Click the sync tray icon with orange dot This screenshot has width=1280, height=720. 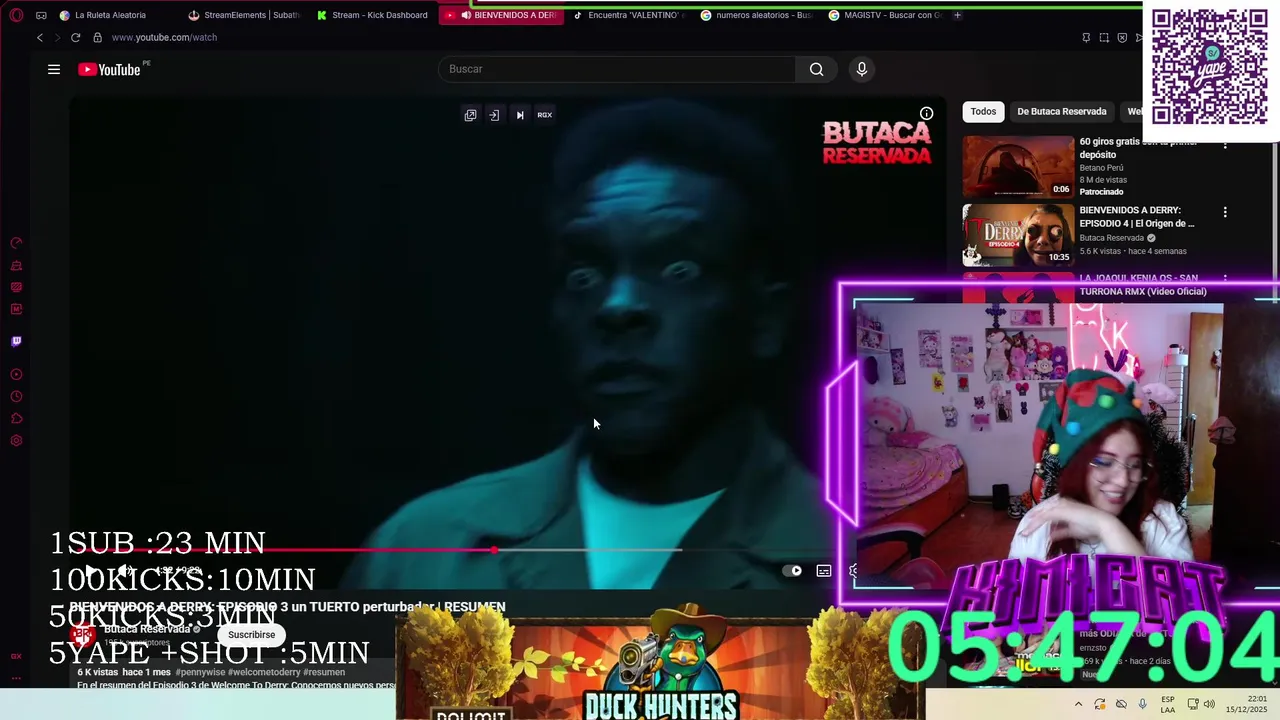point(1100,704)
